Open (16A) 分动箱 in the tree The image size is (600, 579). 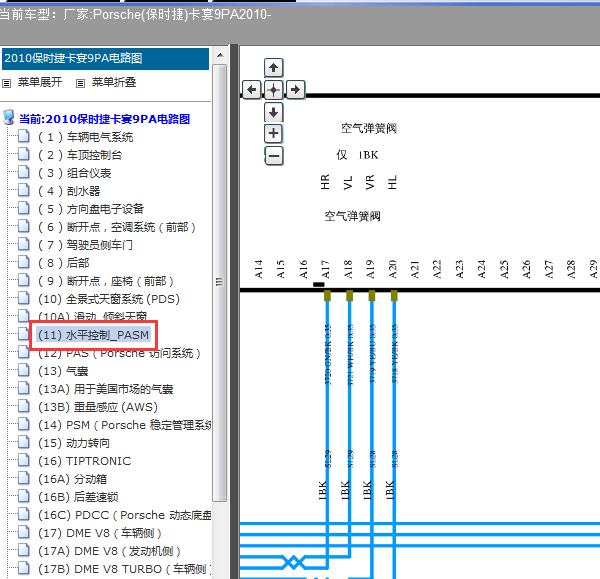point(73,479)
